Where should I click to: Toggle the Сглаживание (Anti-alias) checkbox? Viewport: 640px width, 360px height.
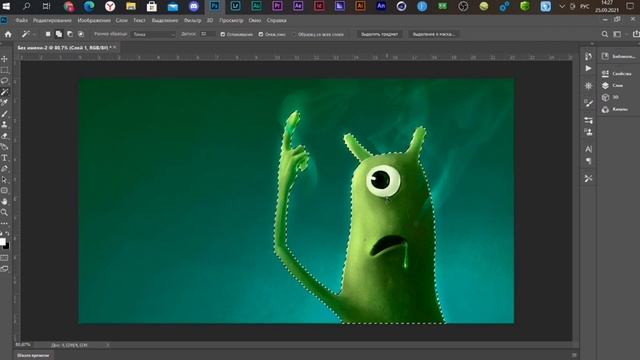[x=222, y=34]
